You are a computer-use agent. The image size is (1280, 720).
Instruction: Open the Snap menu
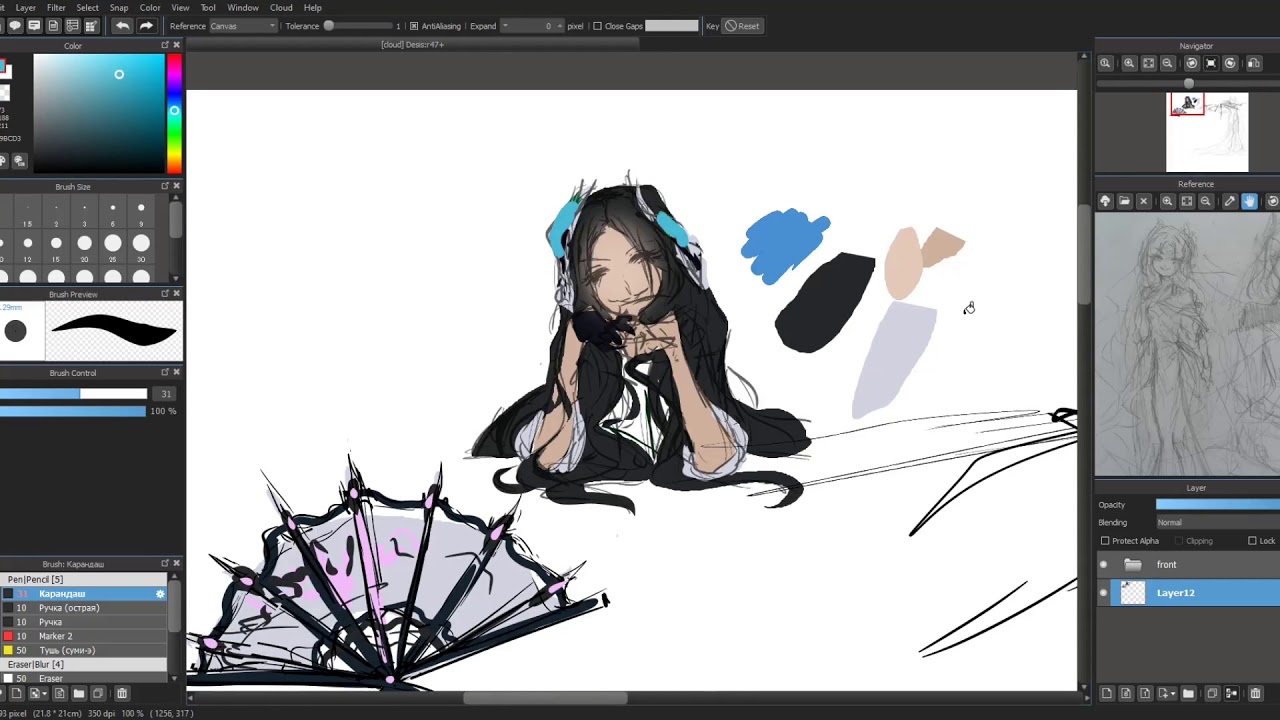point(119,7)
